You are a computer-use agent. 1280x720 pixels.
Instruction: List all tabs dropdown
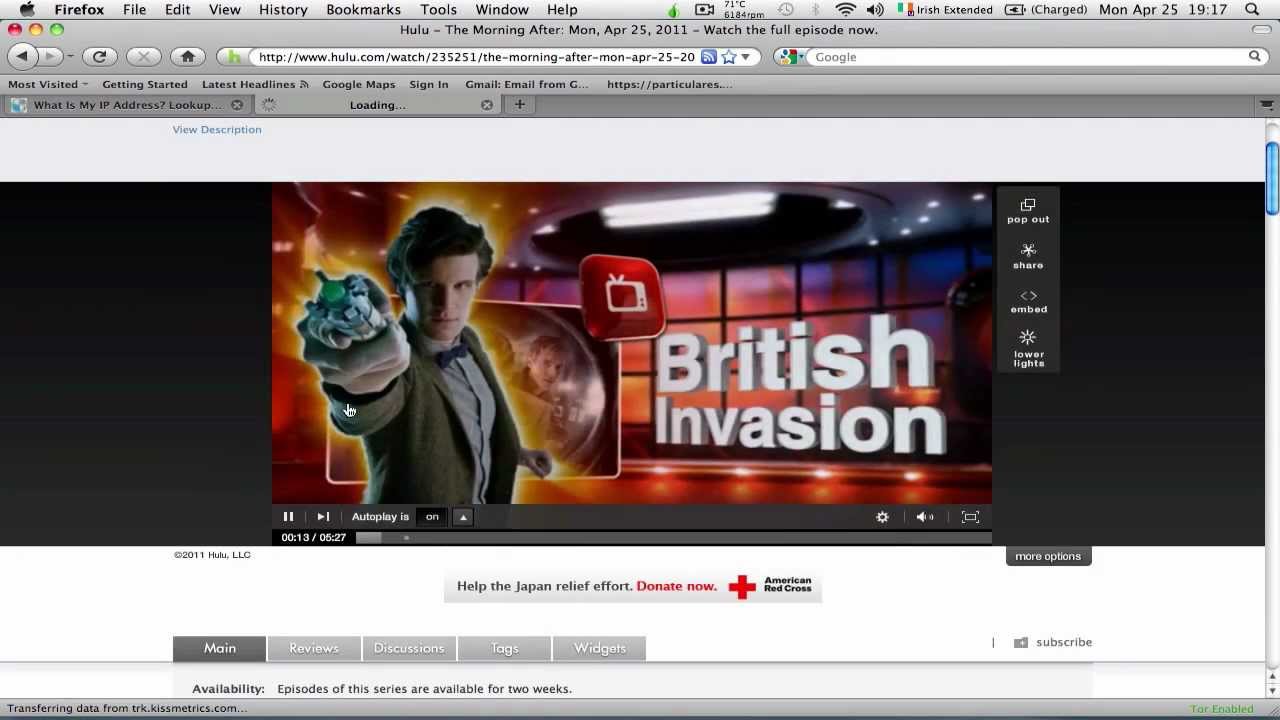pos(1267,105)
